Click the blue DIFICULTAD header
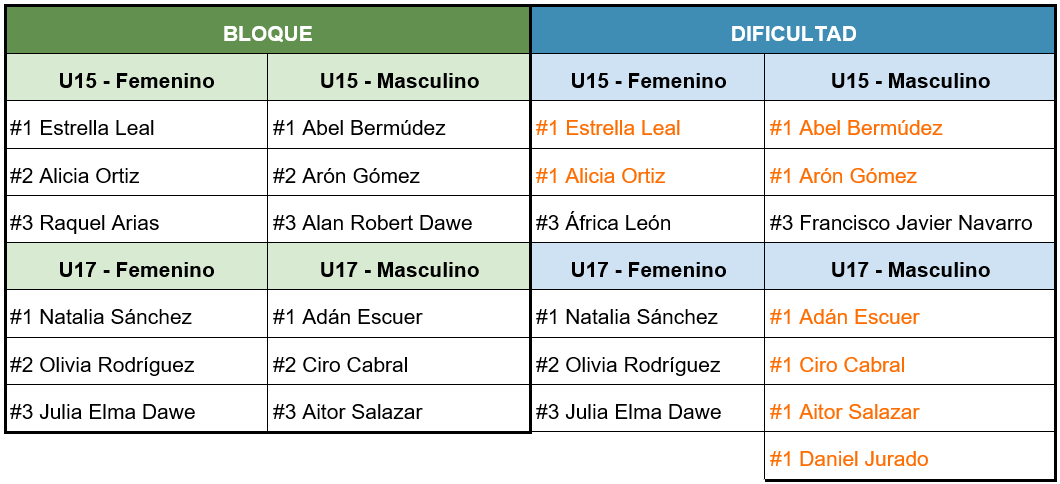Screen dimensions: 1060x484 [x=793, y=33]
